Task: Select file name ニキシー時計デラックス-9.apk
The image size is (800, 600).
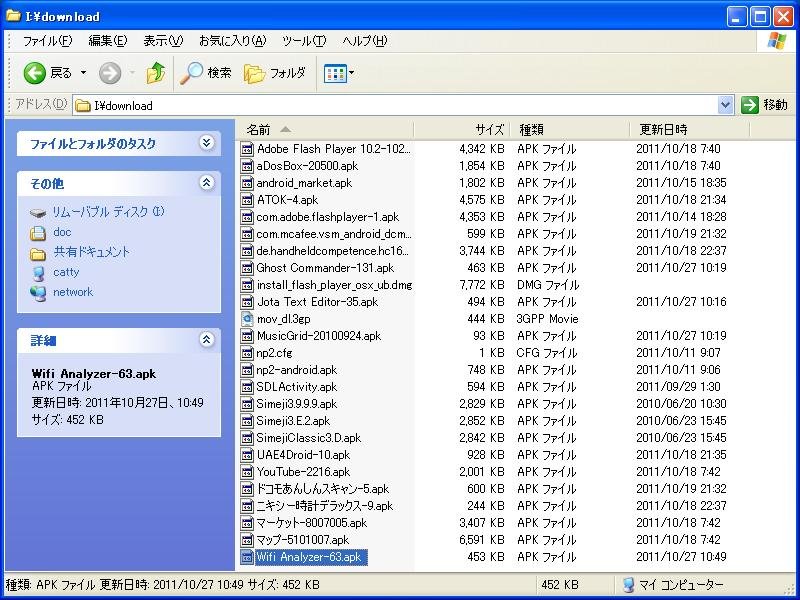Action: (324, 506)
